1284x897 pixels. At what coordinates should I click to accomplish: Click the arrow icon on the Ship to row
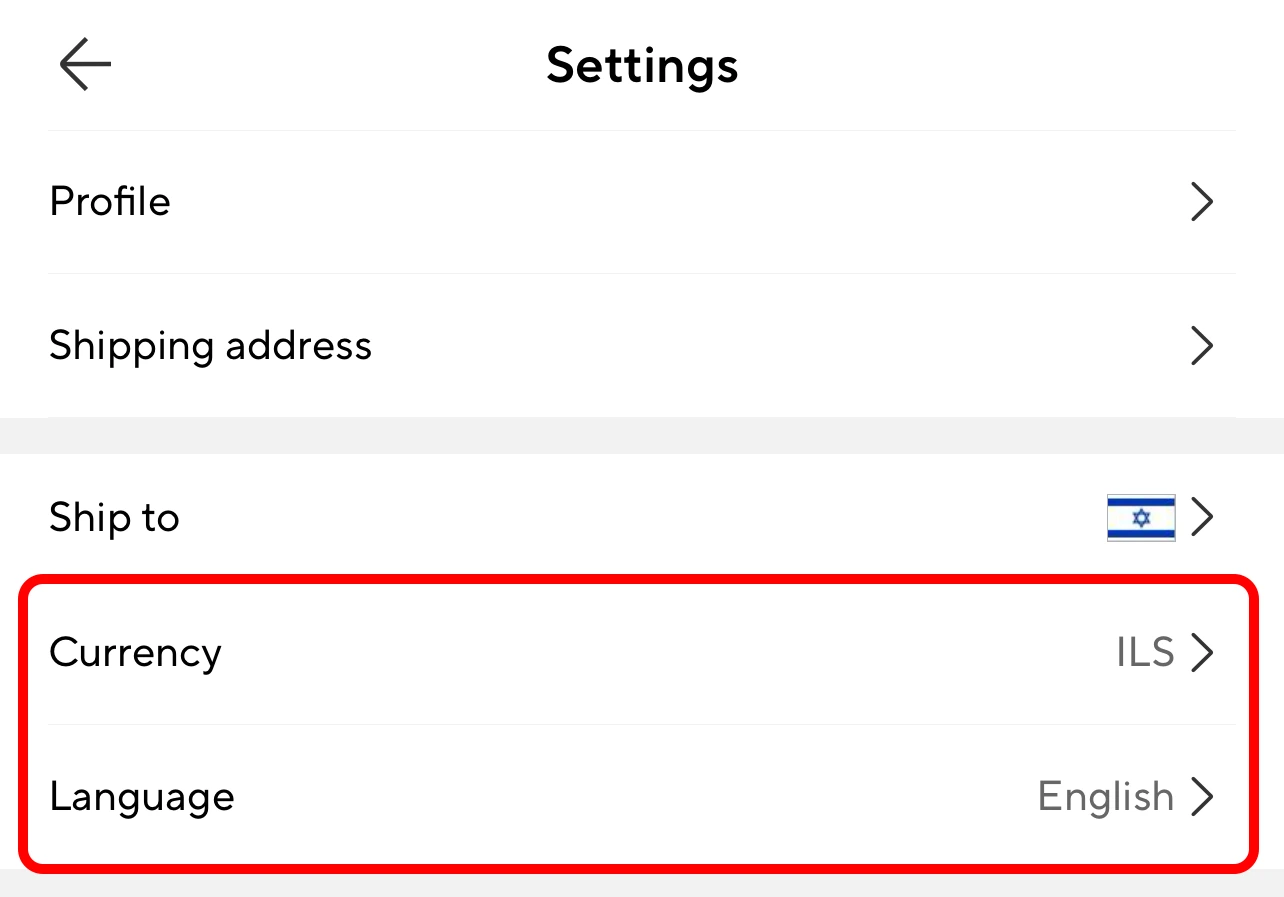point(1203,517)
